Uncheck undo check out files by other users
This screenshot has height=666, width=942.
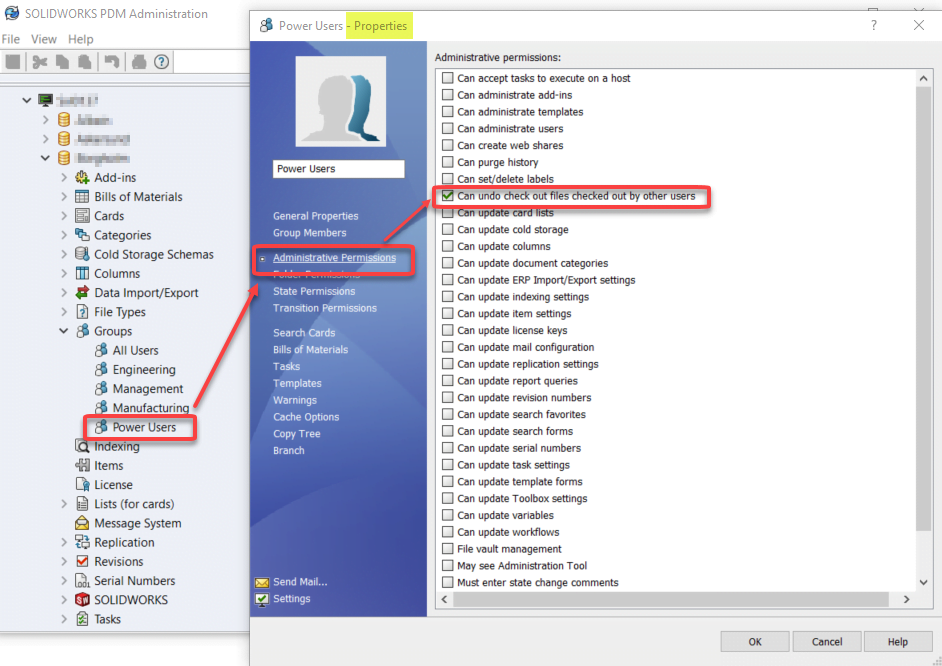pos(448,196)
